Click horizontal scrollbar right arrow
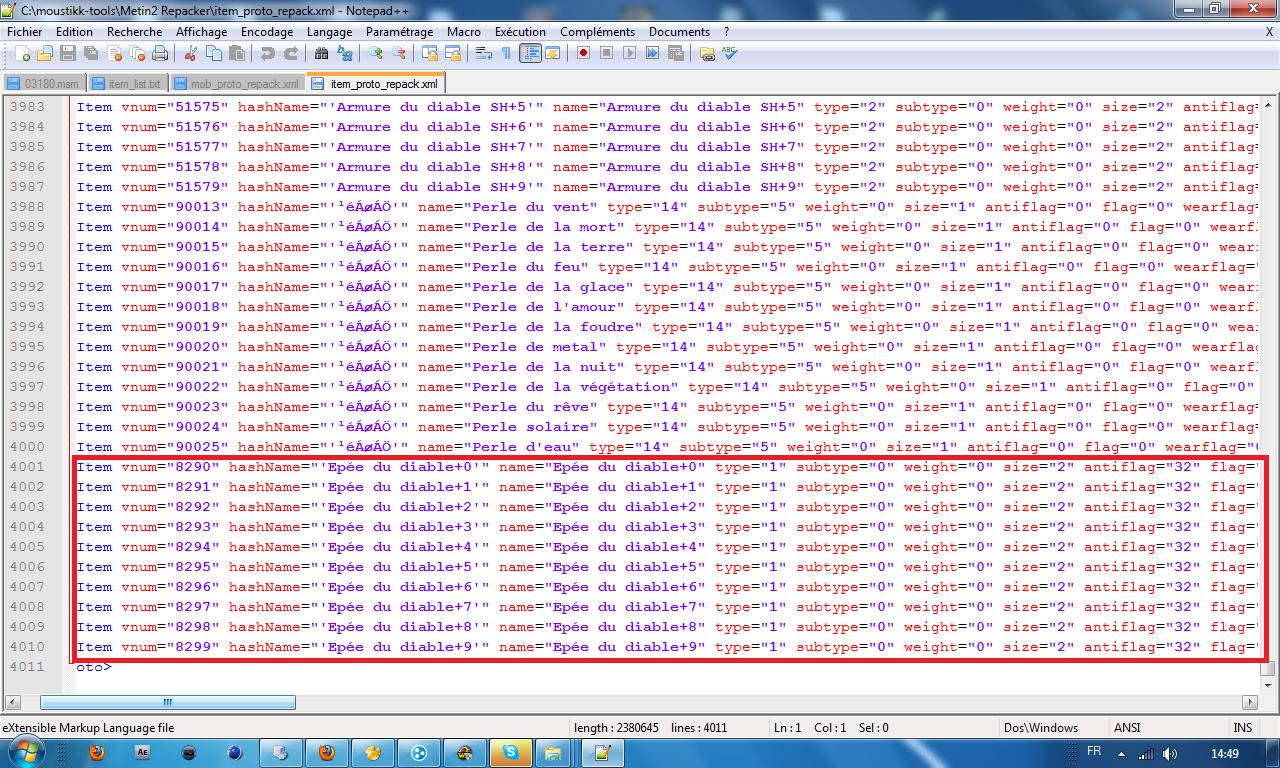The width and height of the screenshot is (1280, 768). pos(1250,702)
